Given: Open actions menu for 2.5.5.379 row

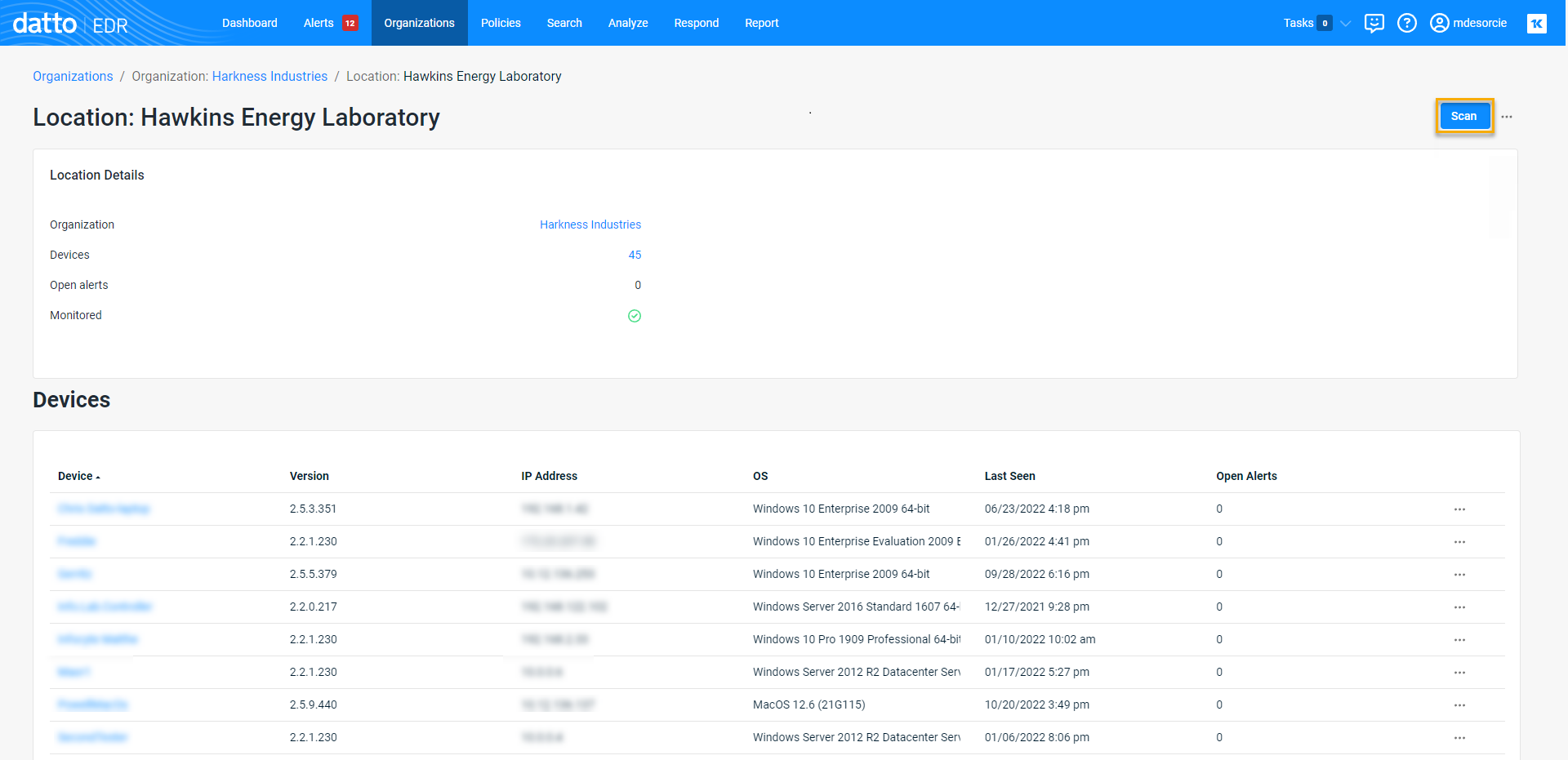Looking at the screenshot, I should pos(1460,575).
